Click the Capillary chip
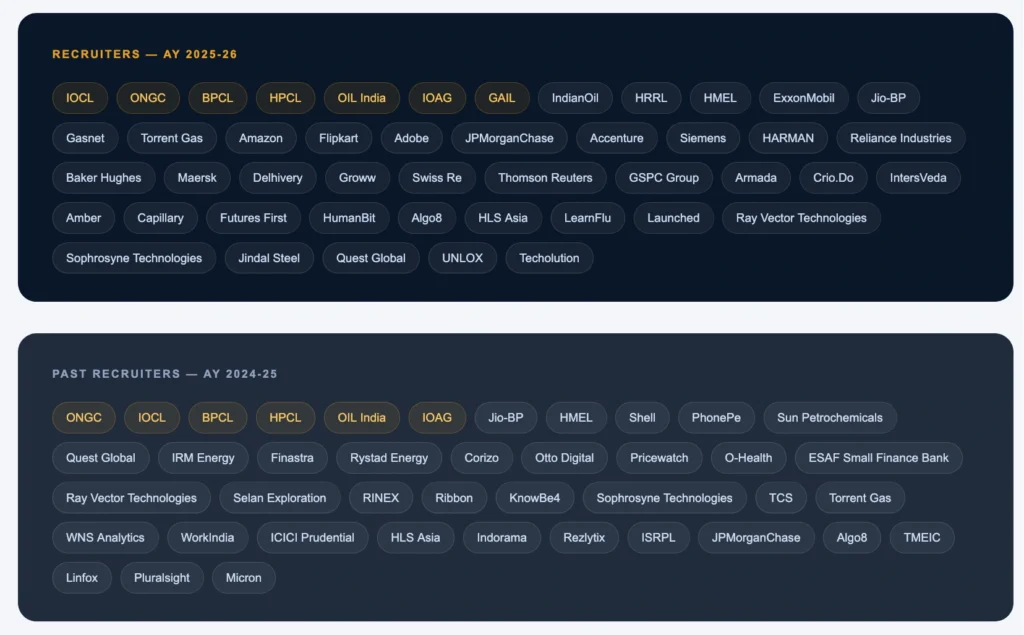The width and height of the screenshot is (1024, 635). point(160,218)
